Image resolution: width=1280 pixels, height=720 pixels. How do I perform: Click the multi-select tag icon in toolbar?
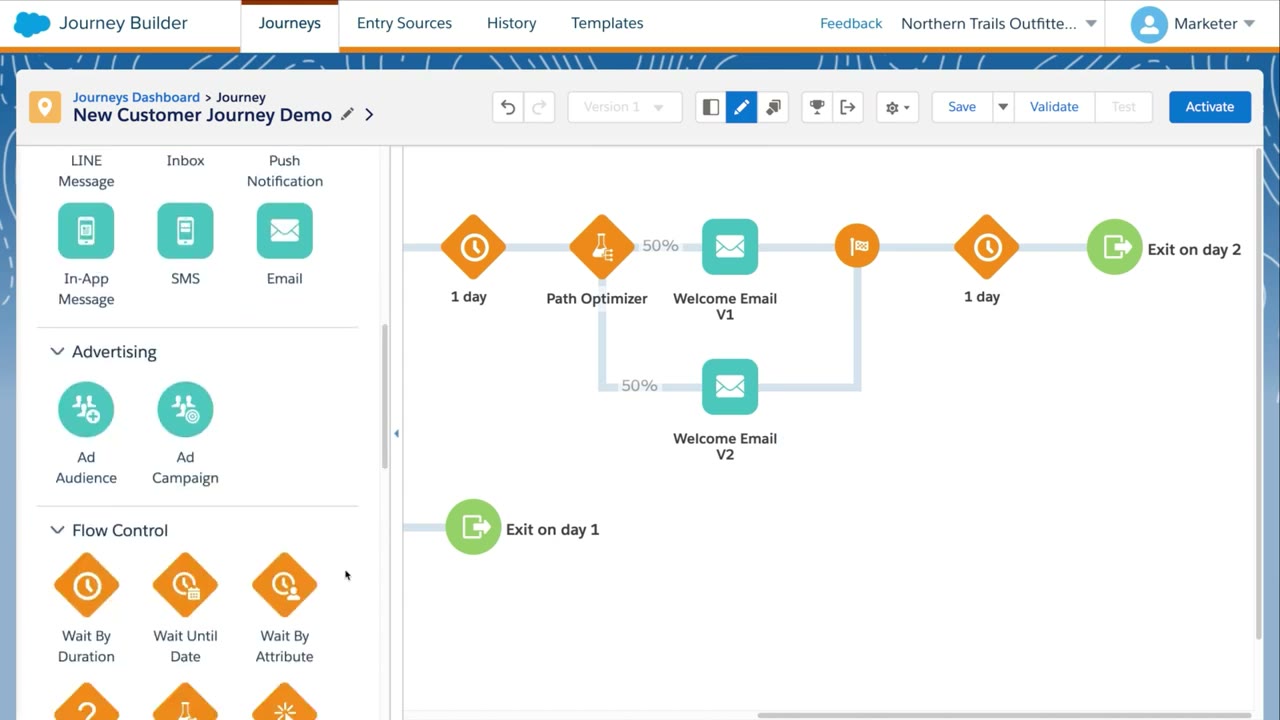773,107
